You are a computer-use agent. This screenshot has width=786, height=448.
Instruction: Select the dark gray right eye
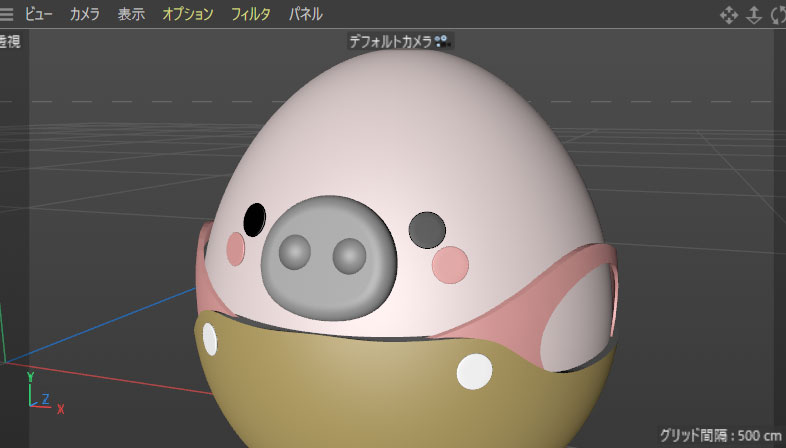pyautogui.click(x=428, y=229)
